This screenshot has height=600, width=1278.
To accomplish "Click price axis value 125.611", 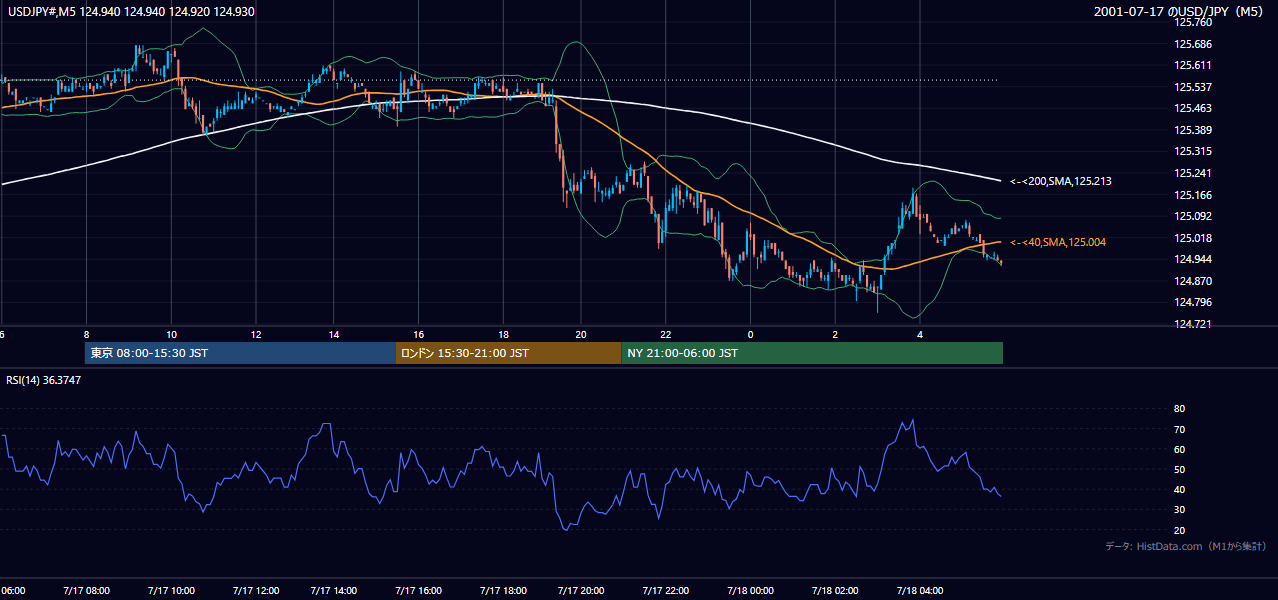I will coord(1193,65).
